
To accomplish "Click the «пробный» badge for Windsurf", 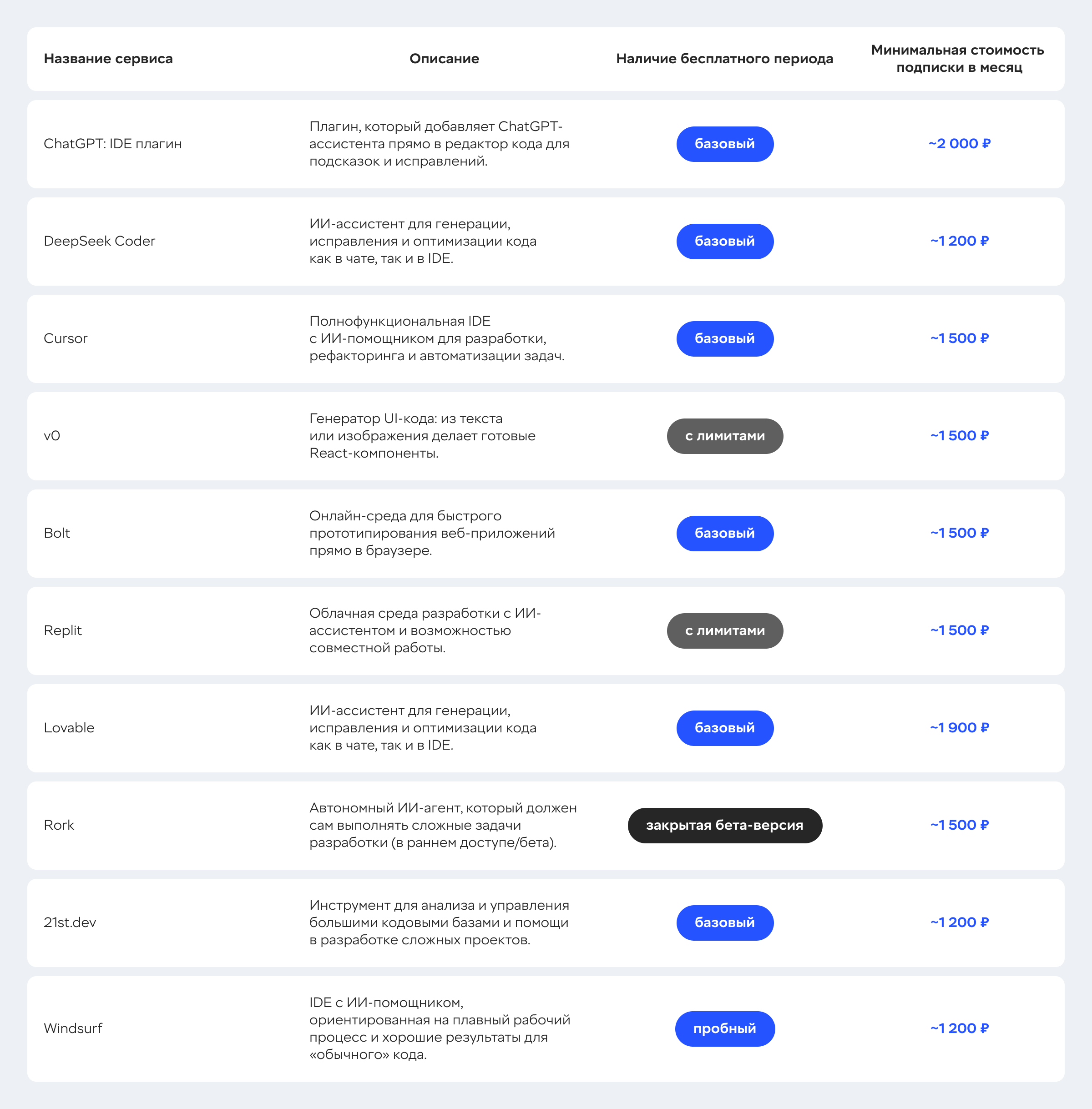I will [x=724, y=1029].
